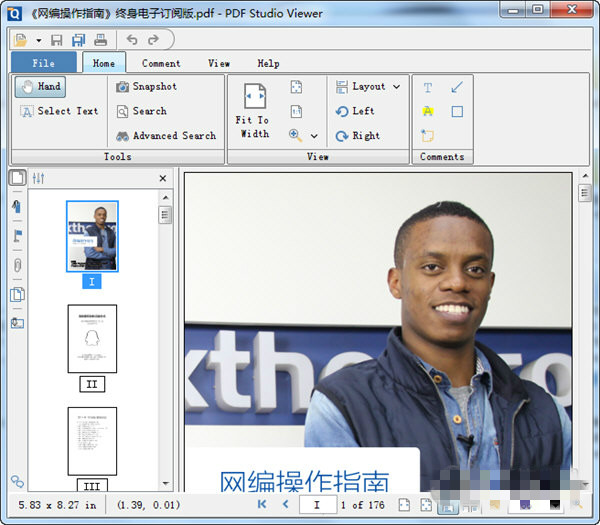Viewport: 600px width, 525px height.
Task: Redo the last action
Action: [x=153, y=39]
